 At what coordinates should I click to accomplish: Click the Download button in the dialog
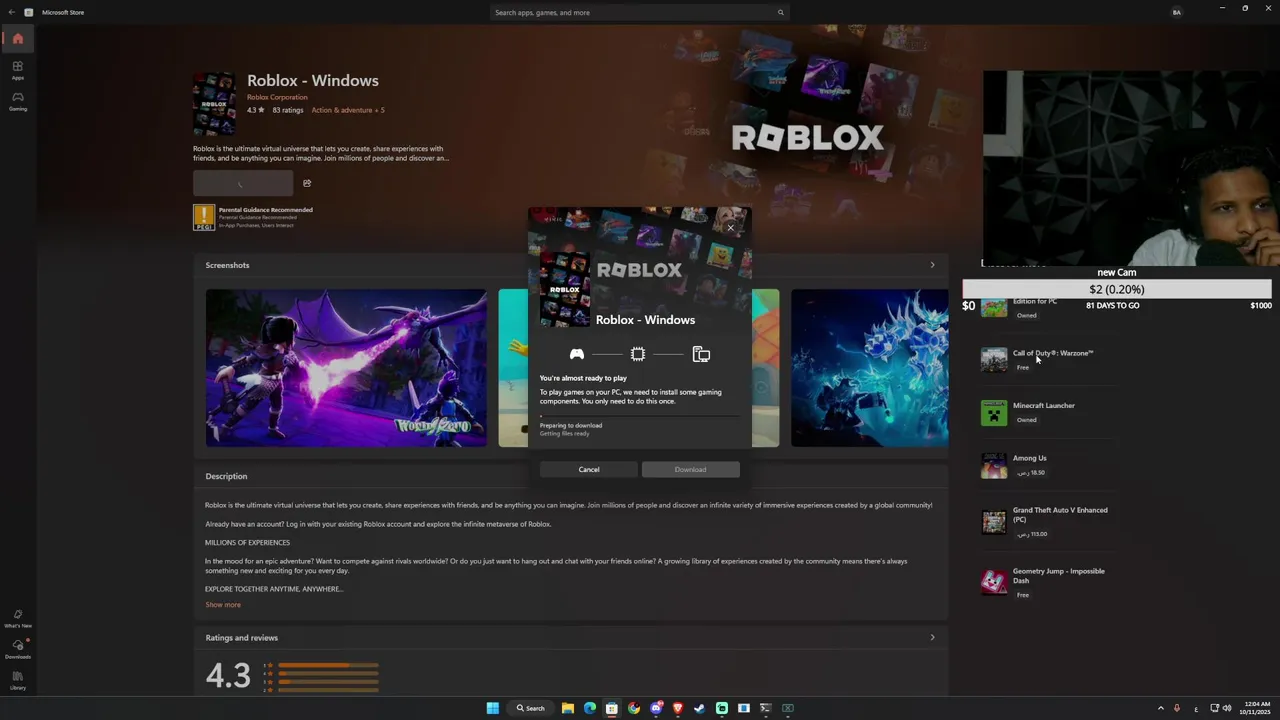690,469
